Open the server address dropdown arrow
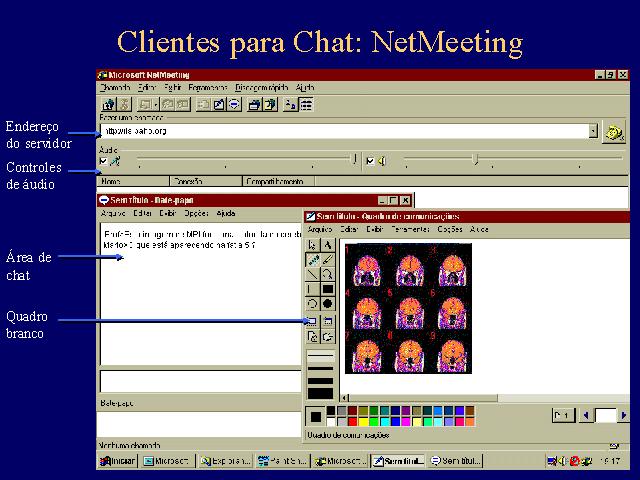The width and height of the screenshot is (640, 480). [x=593, y=131]
